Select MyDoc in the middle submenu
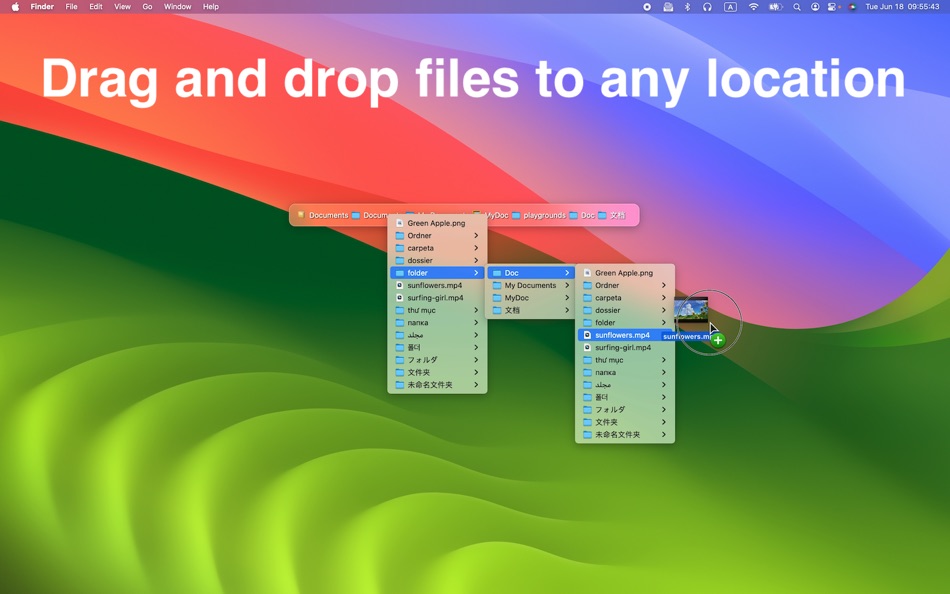Viewport: 950px width, 594px height. click(531, 298)
